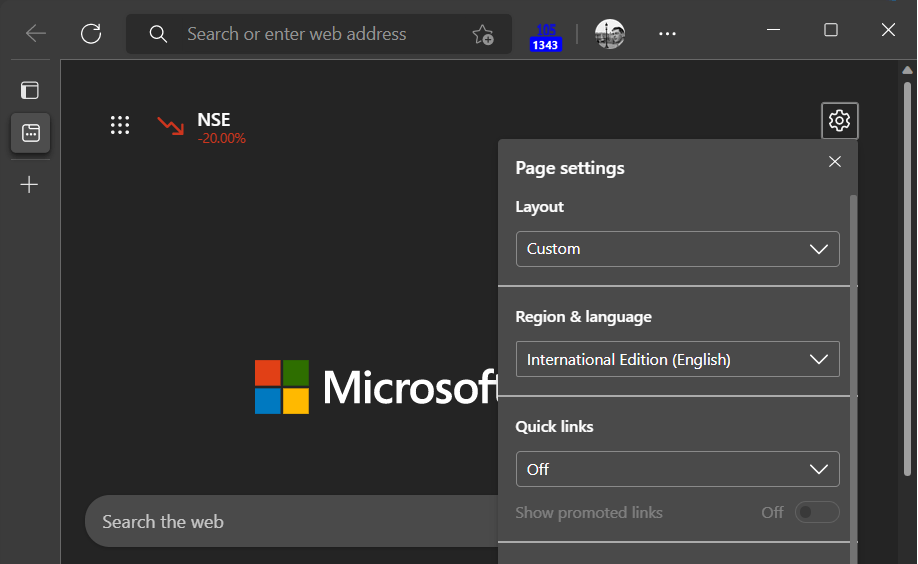Select the New tab entry in vertical tabs
918x564 pixels.
tap(30, 133)
